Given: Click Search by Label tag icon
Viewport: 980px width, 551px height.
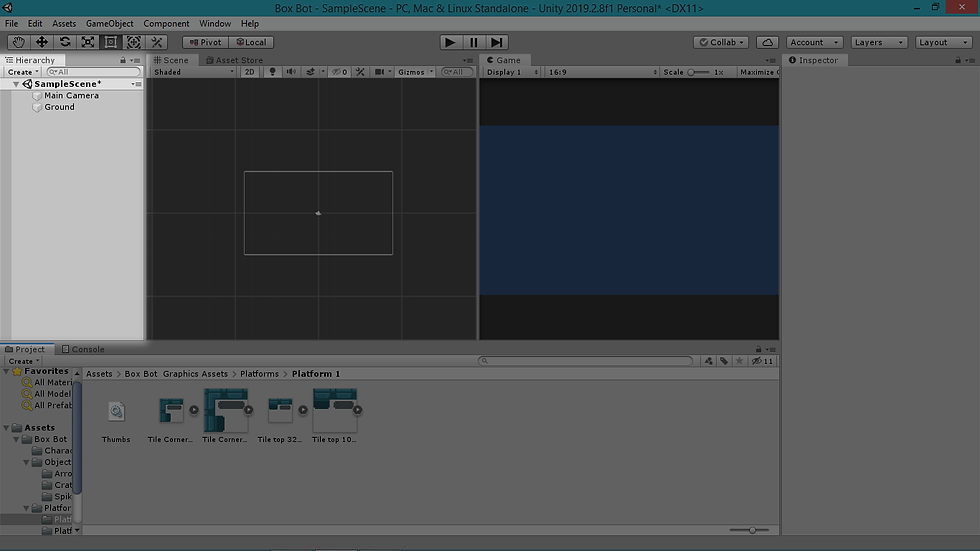Looking at the screenshot, I should [724, 361].
